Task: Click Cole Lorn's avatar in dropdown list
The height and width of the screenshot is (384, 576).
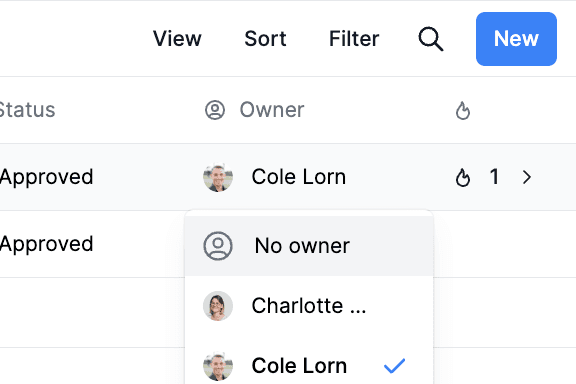Action: [x=218, y=366]
